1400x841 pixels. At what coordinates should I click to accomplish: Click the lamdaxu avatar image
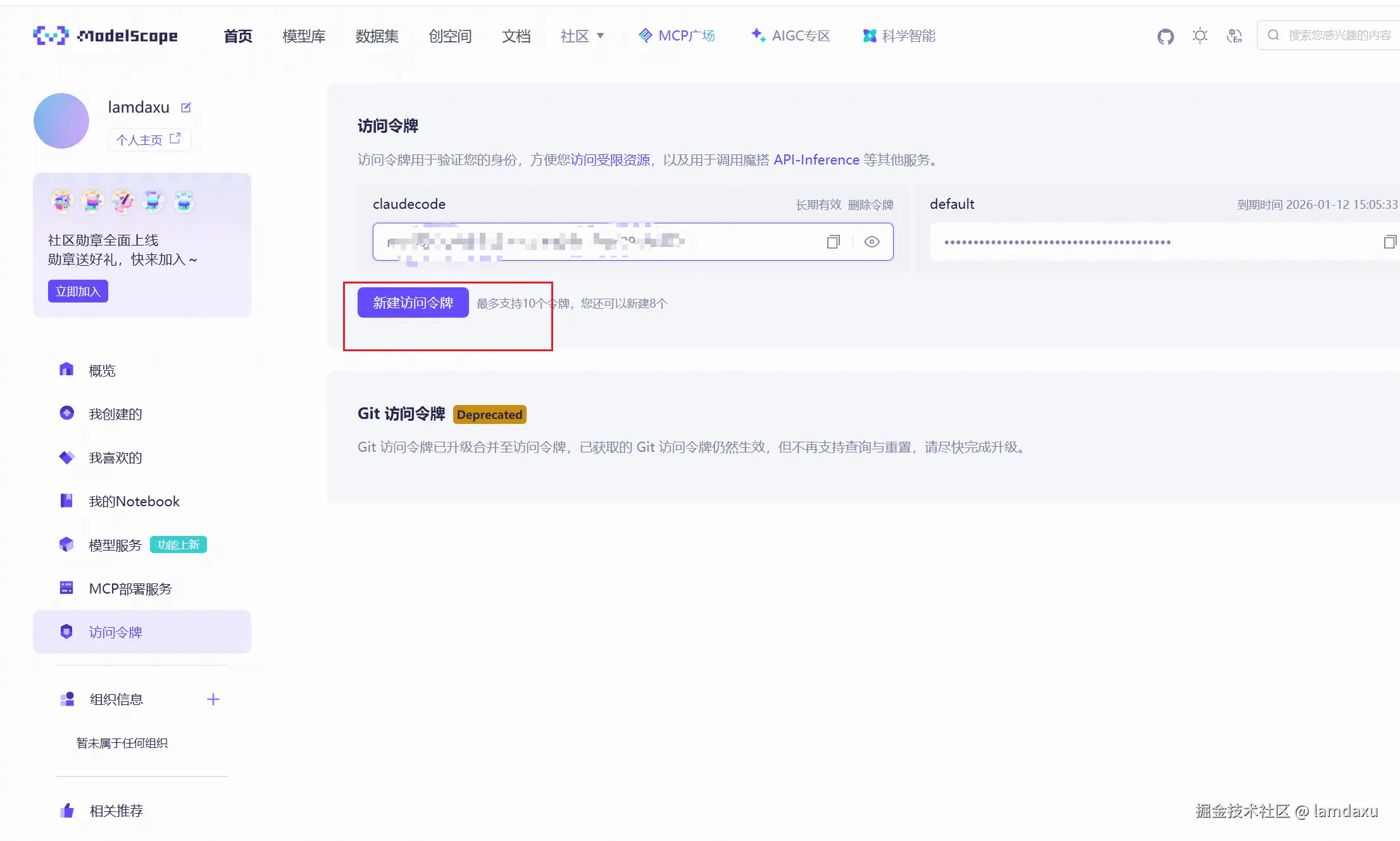61,121
